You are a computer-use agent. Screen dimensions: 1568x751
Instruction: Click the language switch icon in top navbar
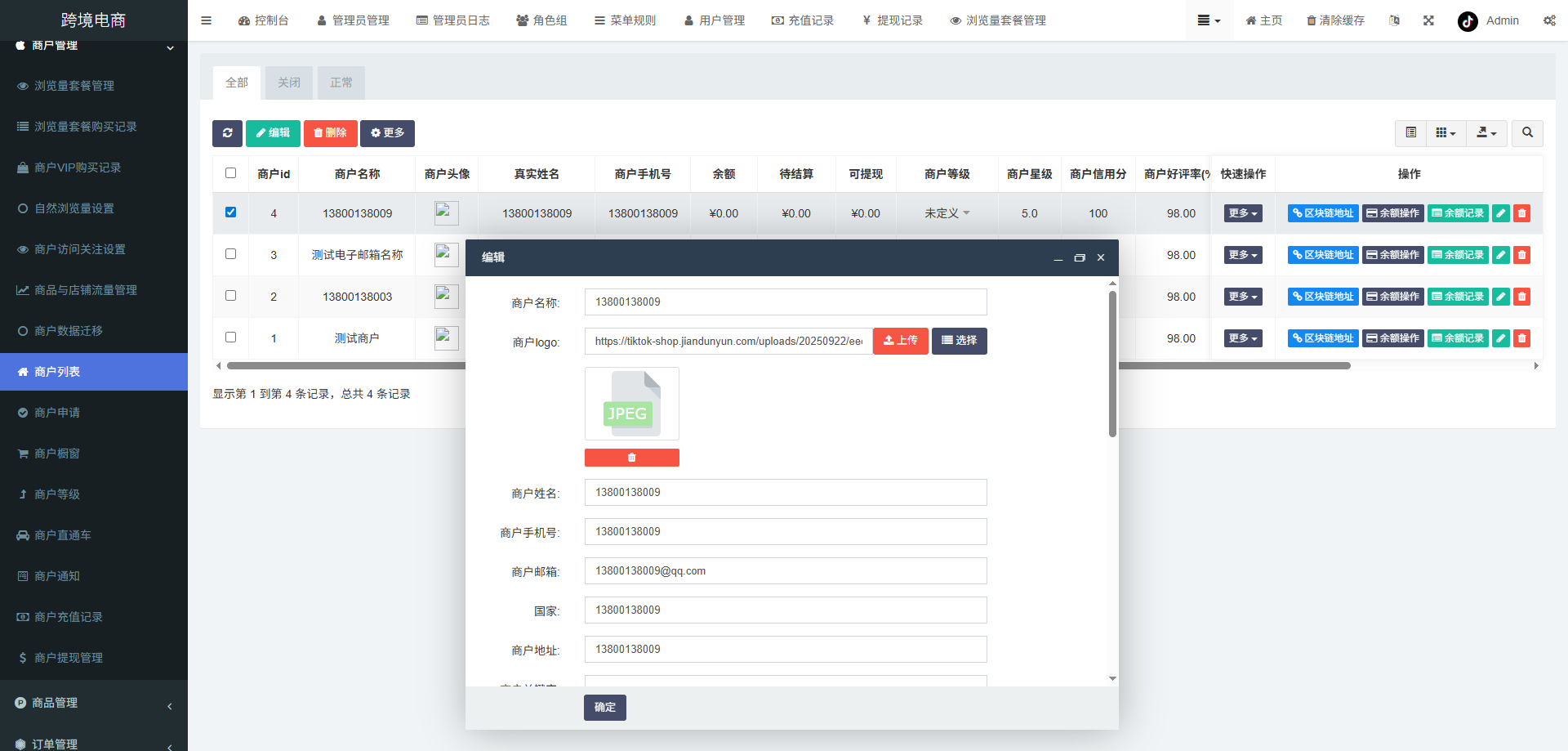click(1394, 20)
